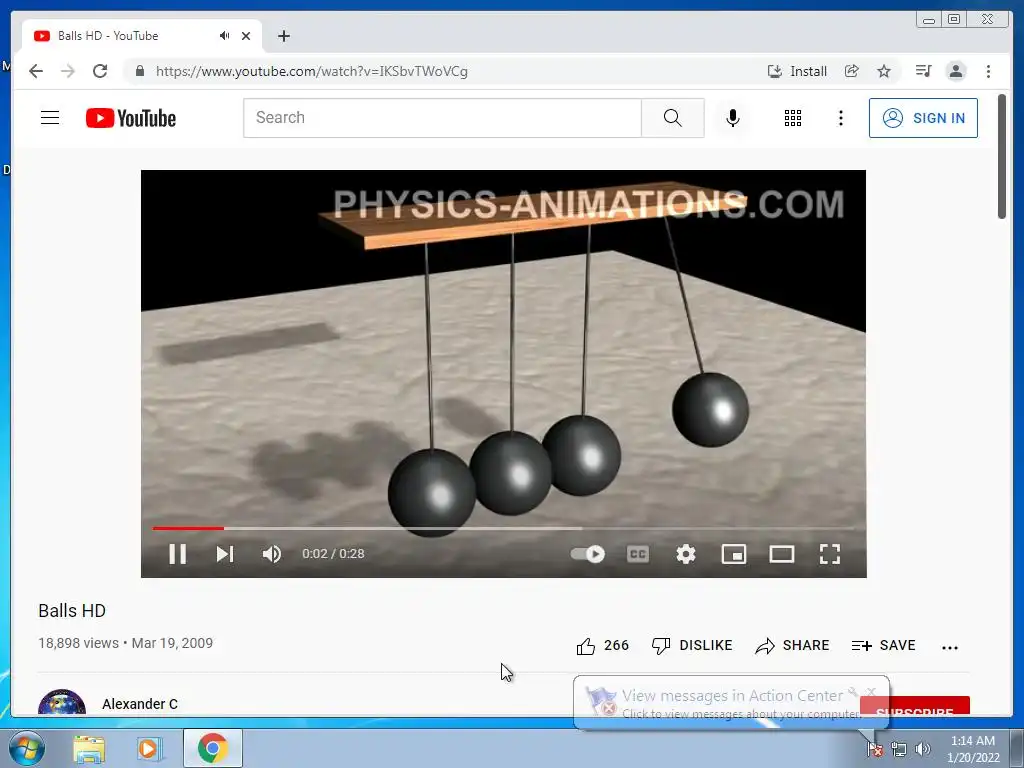This screenshot has width=1024, height=768.
Task: Focus the YouTube Search field
Action: coord(442,118)
